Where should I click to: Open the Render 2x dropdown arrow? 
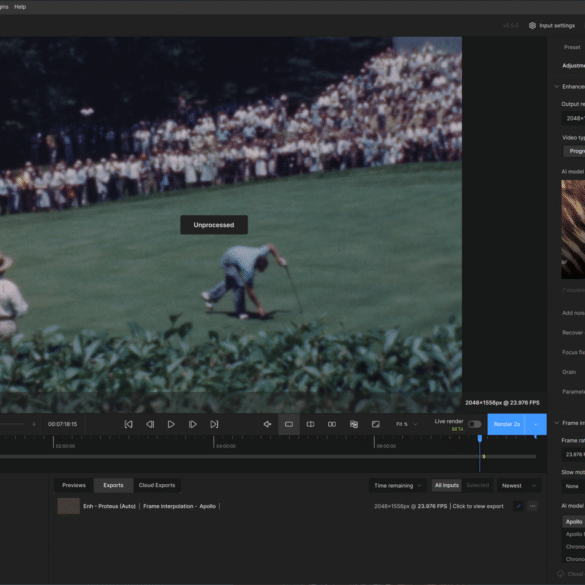[536, 424]
